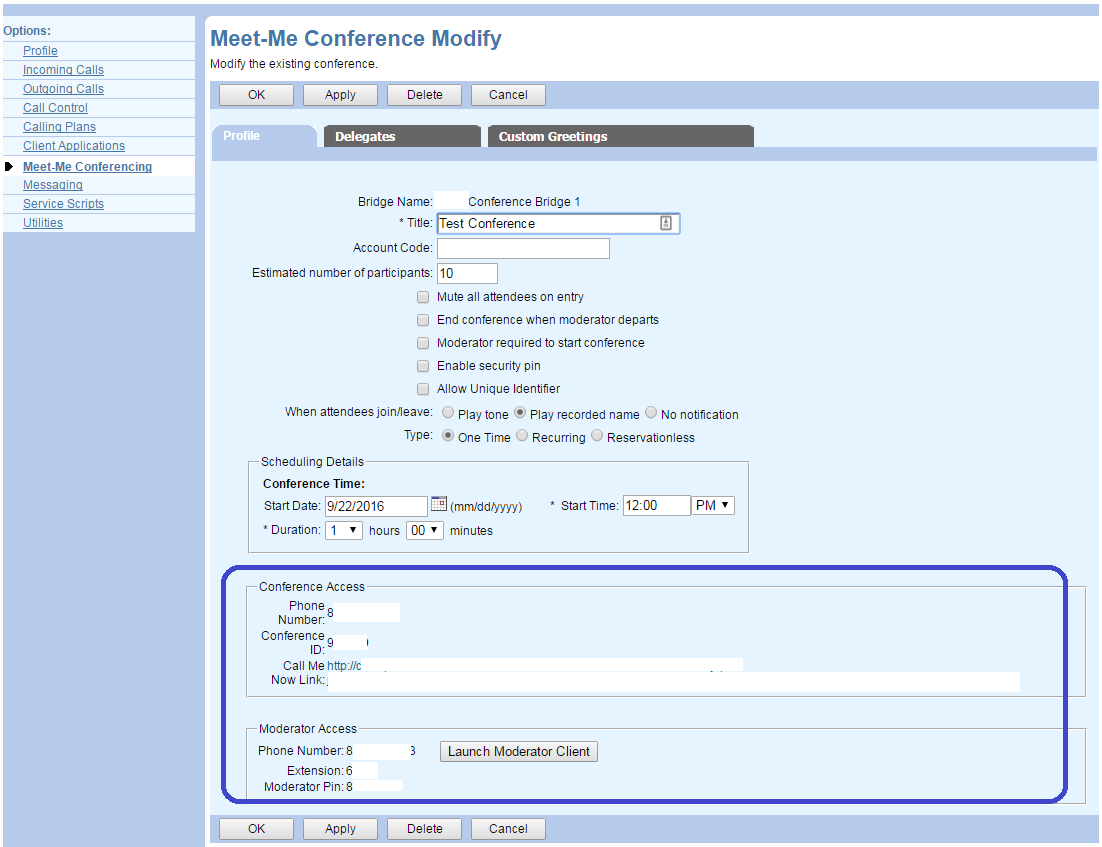Choose "No notification" option
1102x847 pixels.
[650, 413]
